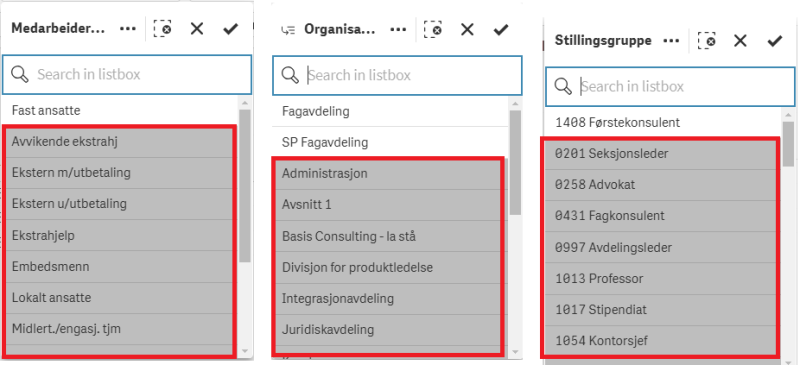Select Fagavdeling value

[390, 111]
